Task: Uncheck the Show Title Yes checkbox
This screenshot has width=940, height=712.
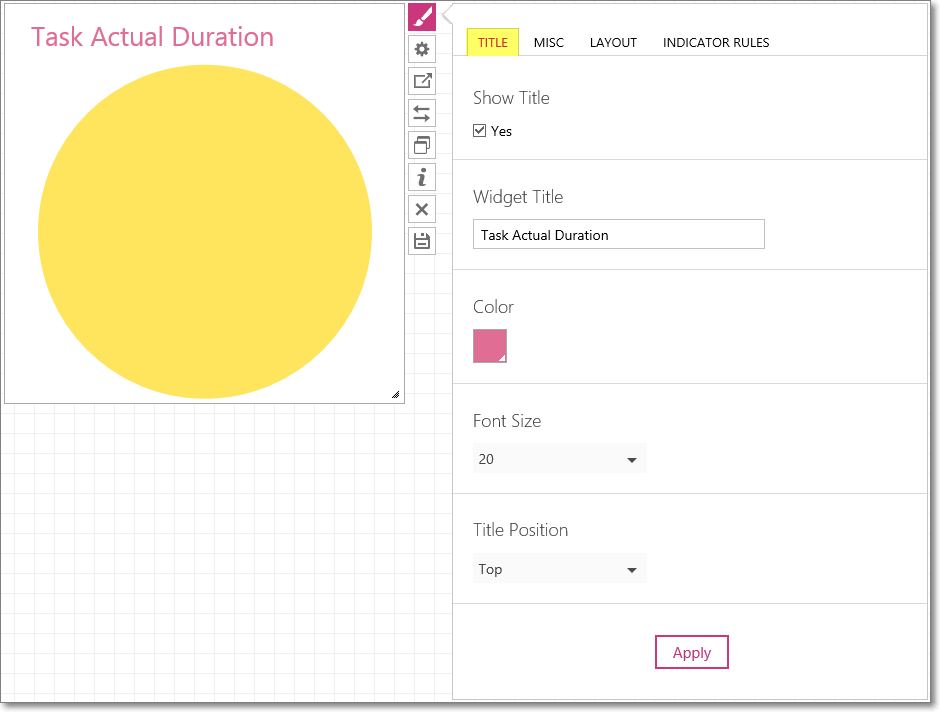Action: [x=480, y=131]
